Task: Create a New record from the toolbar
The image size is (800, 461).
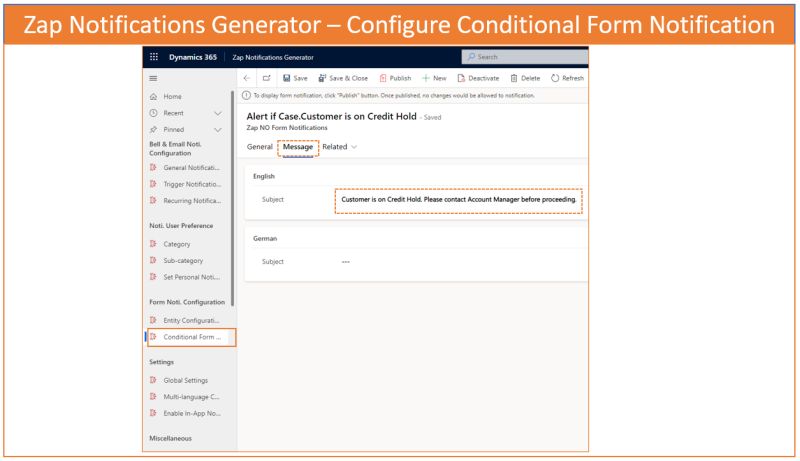Action: point(434,78)
